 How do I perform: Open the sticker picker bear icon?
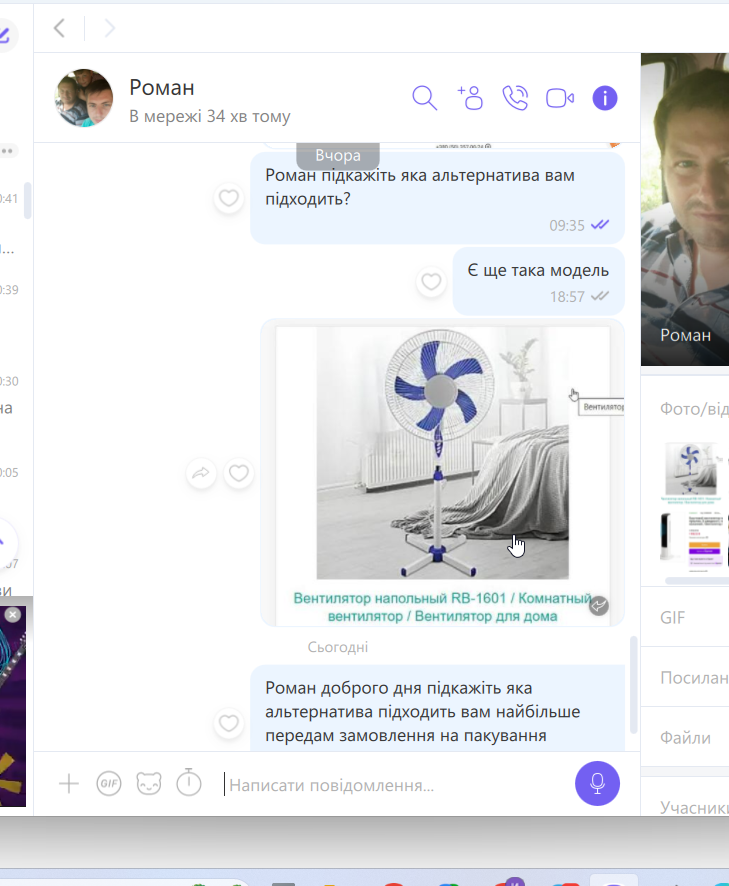149,784
